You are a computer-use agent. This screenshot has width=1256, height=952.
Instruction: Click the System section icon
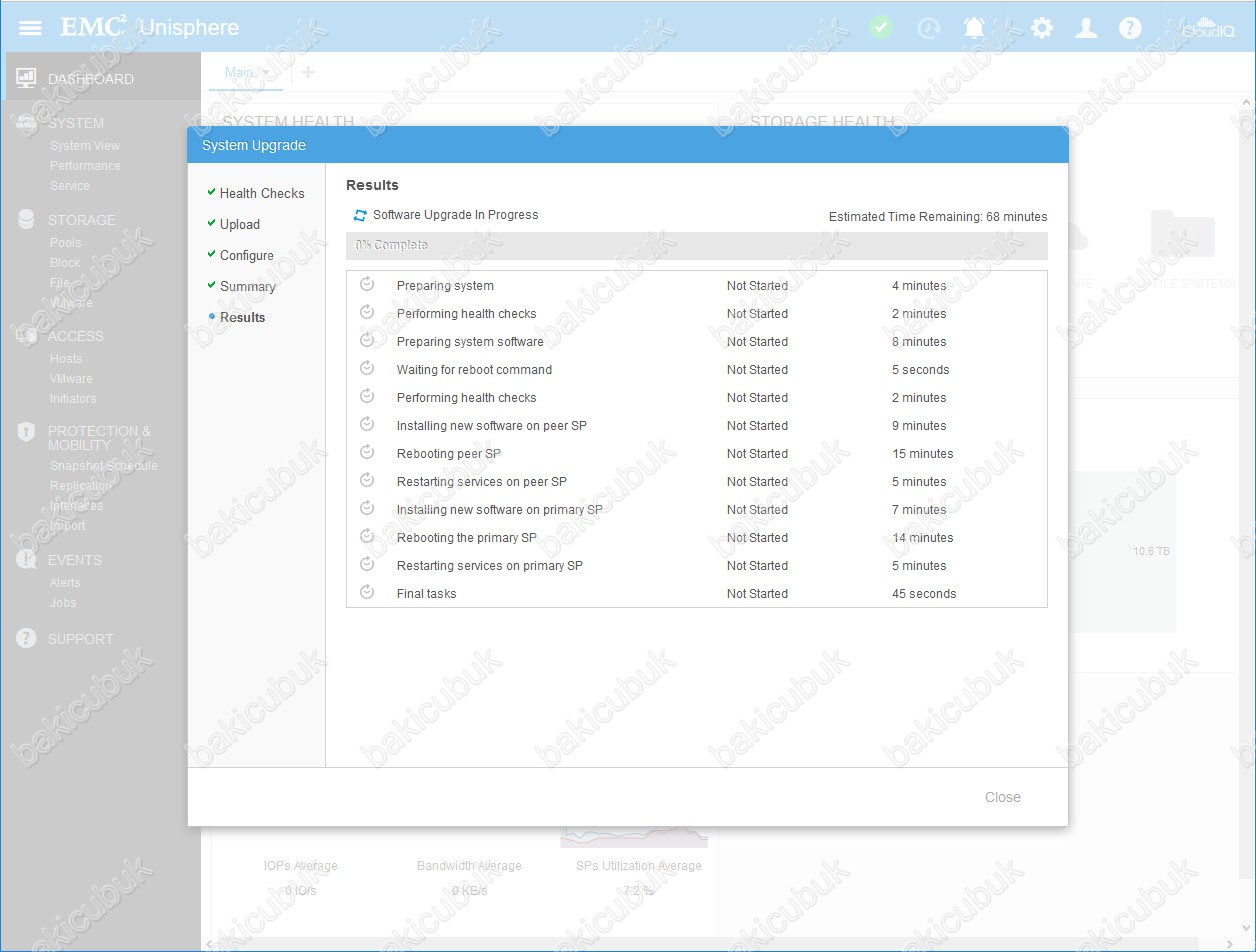point(27,123)
